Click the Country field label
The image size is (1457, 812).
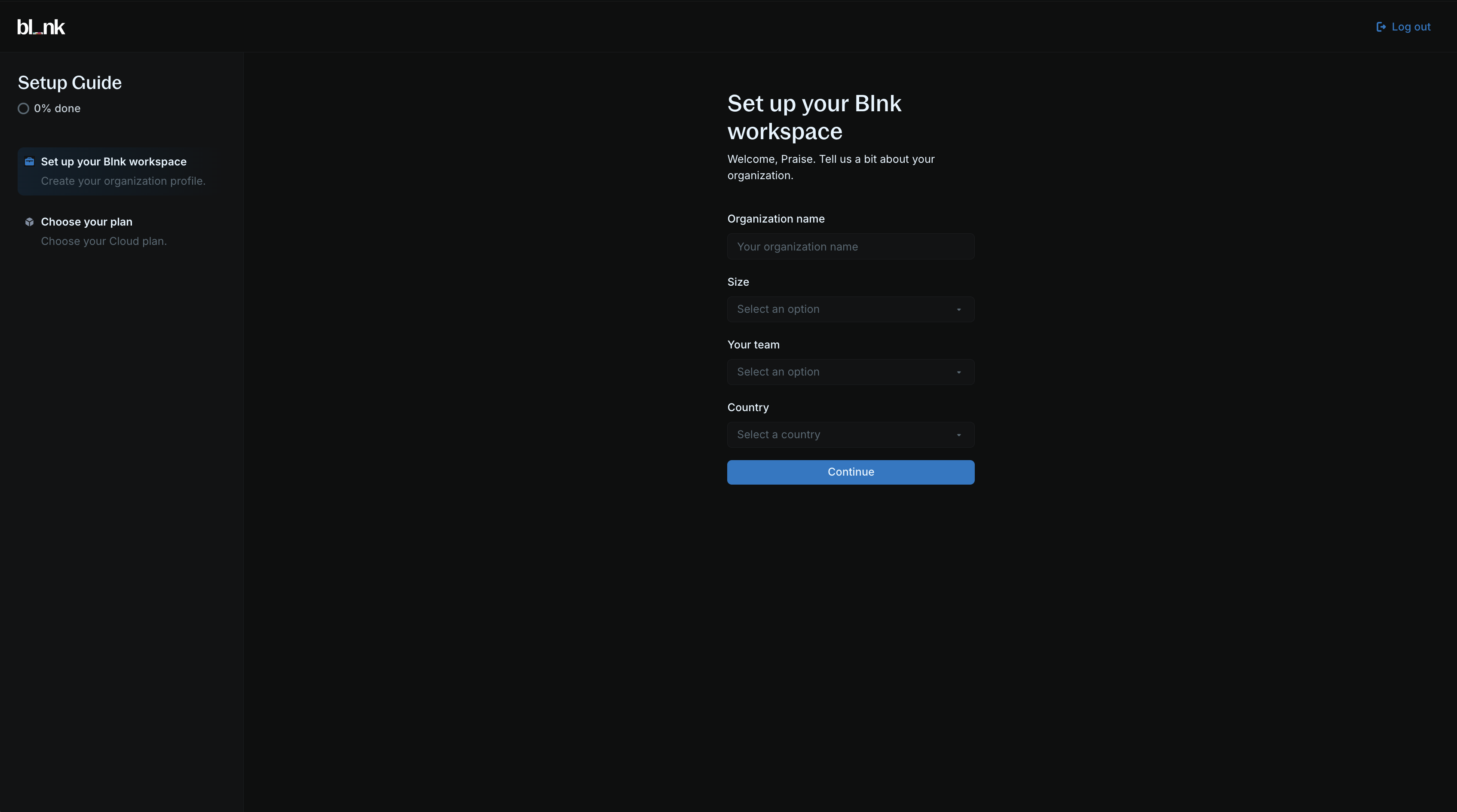[x=748, y=407]
